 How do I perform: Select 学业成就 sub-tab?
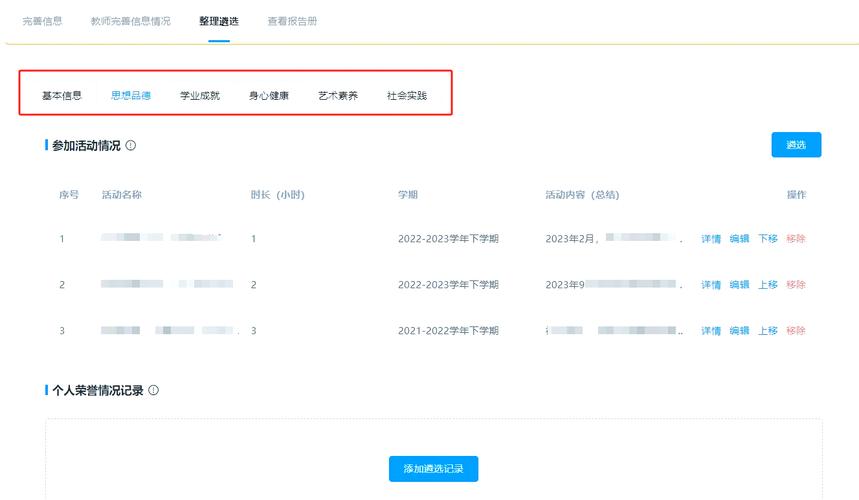200,96
